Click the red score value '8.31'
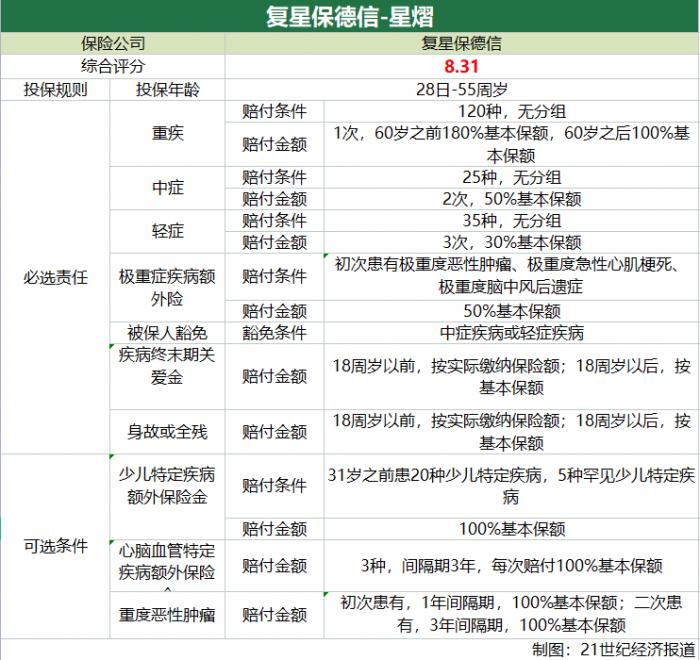700x660 pixels. (461, 67)
